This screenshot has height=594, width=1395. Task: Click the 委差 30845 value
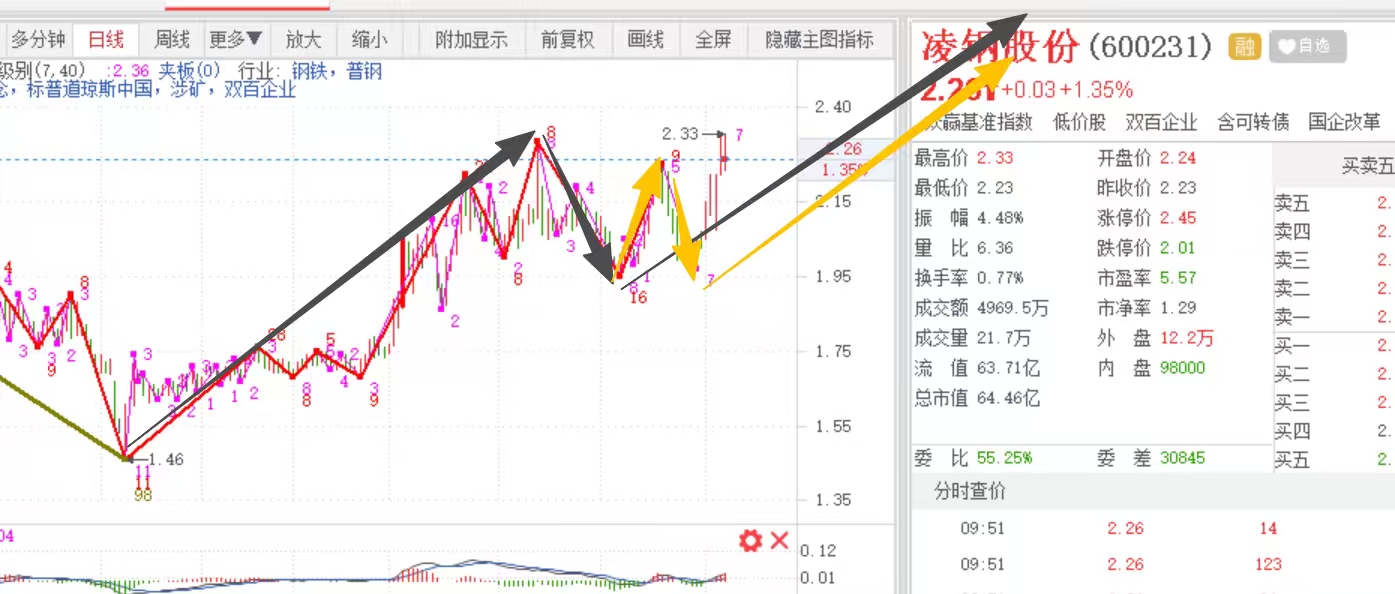point(1183,458)
